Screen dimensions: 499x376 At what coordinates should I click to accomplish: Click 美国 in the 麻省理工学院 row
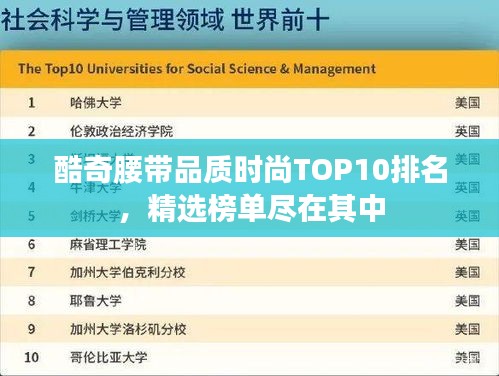[x=468, y=245]
